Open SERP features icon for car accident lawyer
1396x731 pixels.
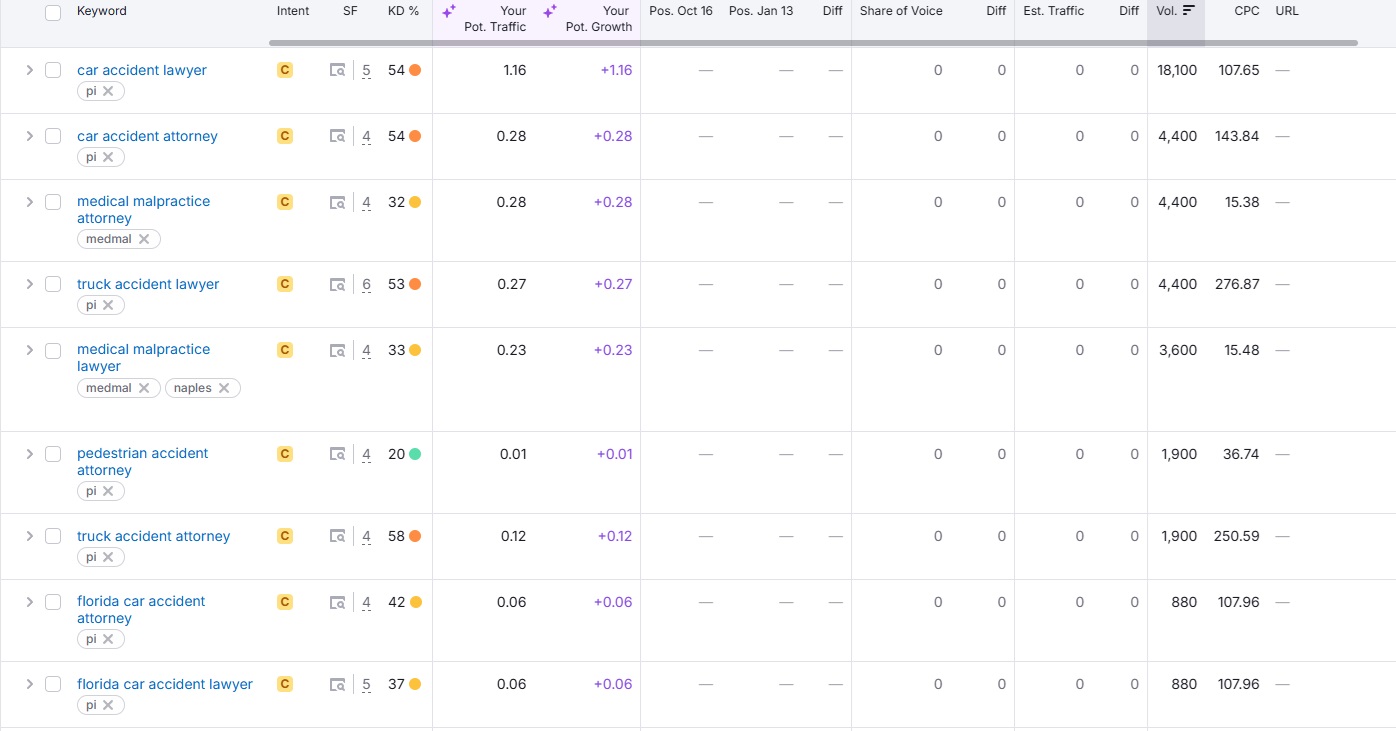click(x=338, y=70)
